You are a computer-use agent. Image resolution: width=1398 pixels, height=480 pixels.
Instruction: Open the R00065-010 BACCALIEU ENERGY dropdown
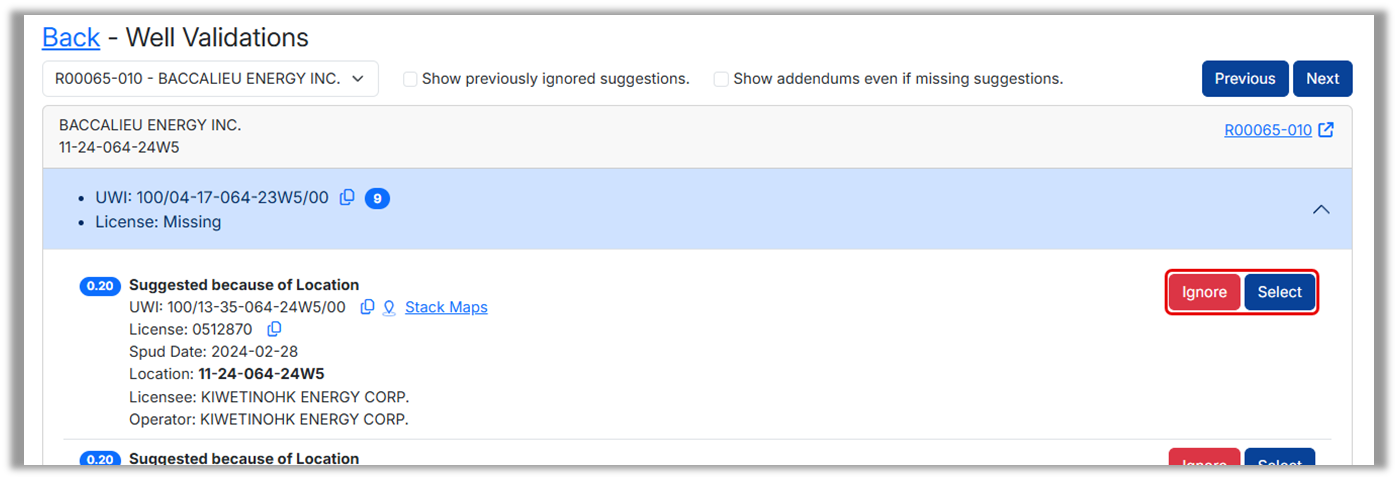(210, 79)
